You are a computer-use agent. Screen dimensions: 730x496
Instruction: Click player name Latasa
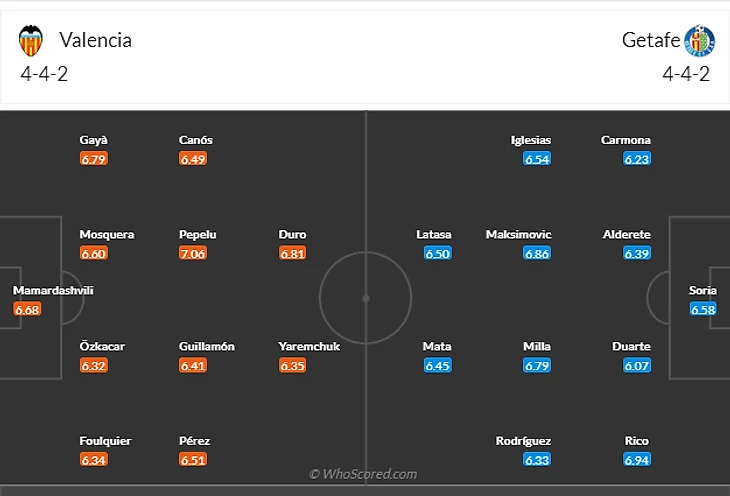click(x=434, y=234)
